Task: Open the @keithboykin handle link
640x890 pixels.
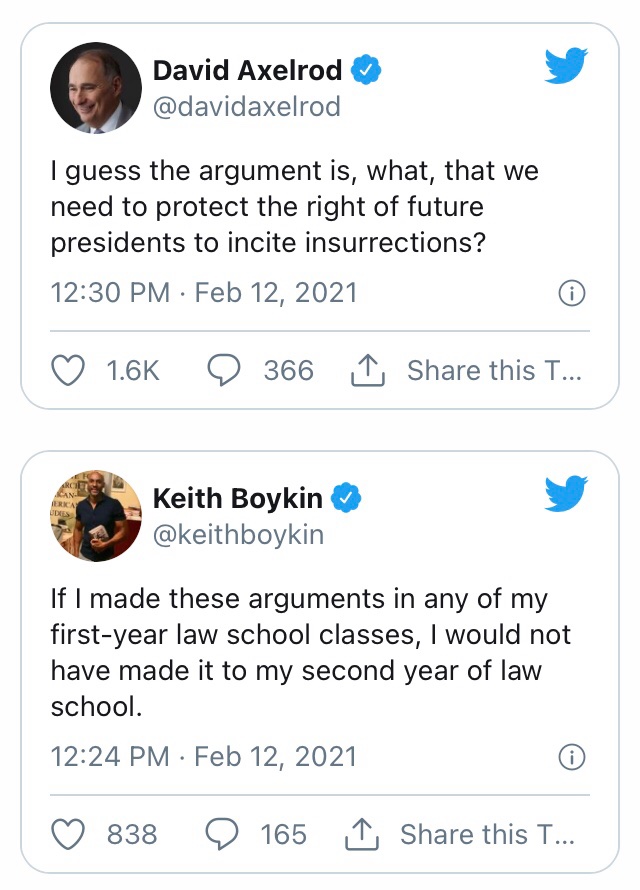Action: pyautogui.click(x=238, y=535)
